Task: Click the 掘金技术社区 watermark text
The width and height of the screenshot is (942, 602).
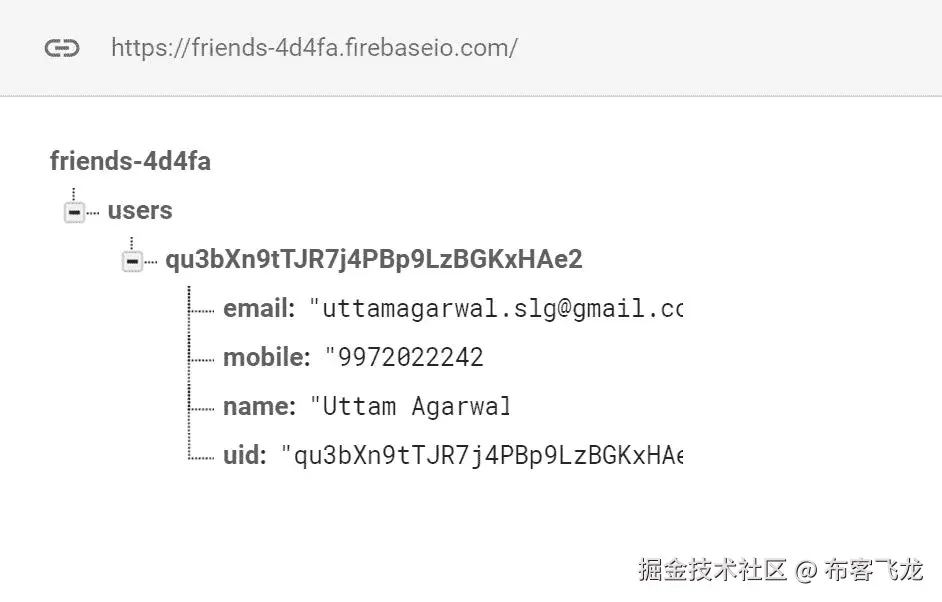Action: click(x=713, y=570)
